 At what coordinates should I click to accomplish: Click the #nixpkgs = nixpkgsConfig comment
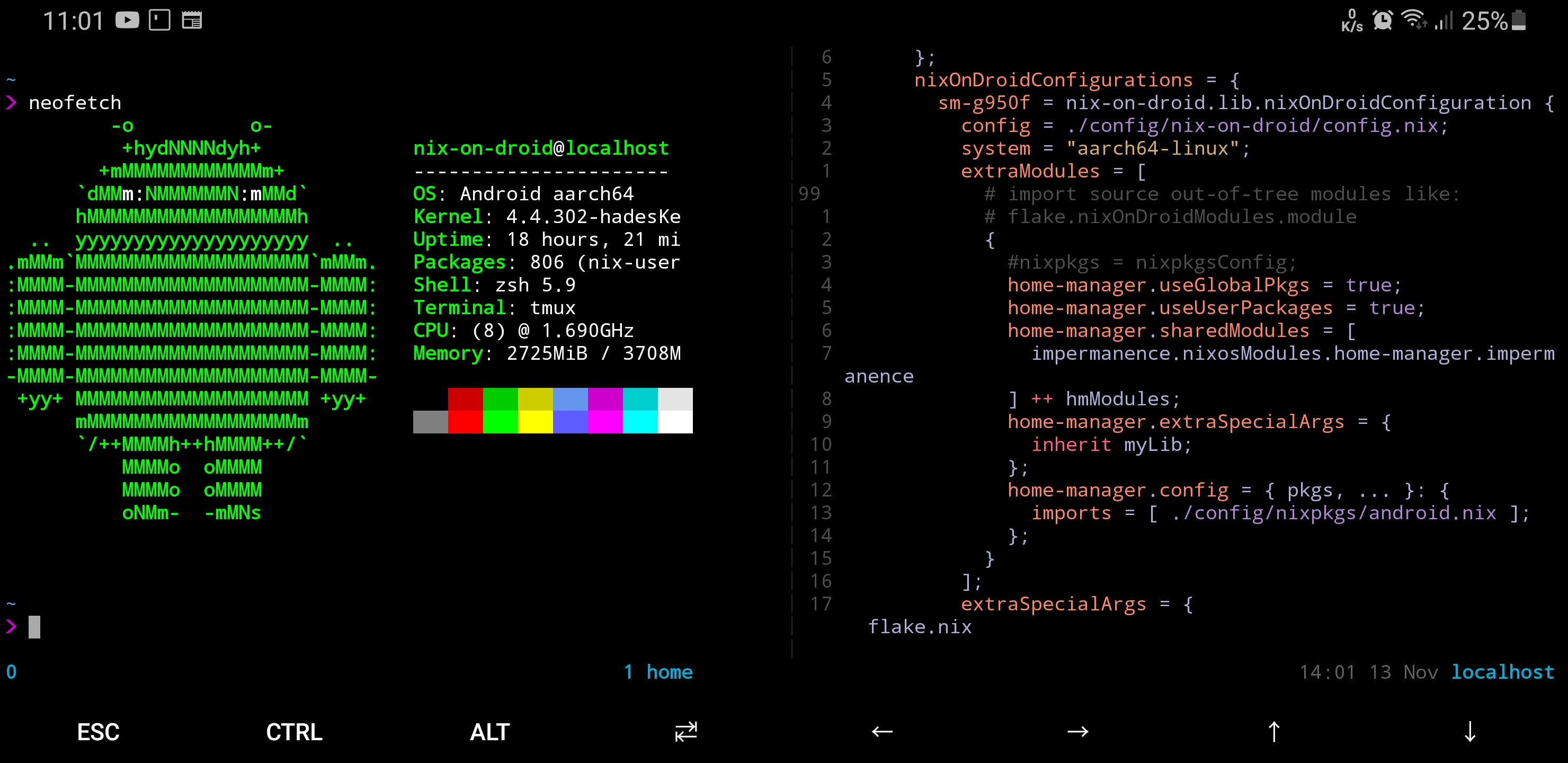pyautogui.click(x=1152, y=262)
